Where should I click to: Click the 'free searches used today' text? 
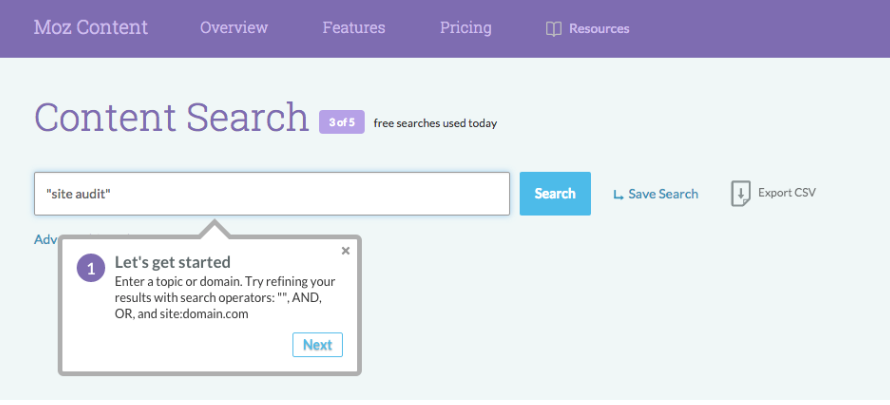click(435, 124)
